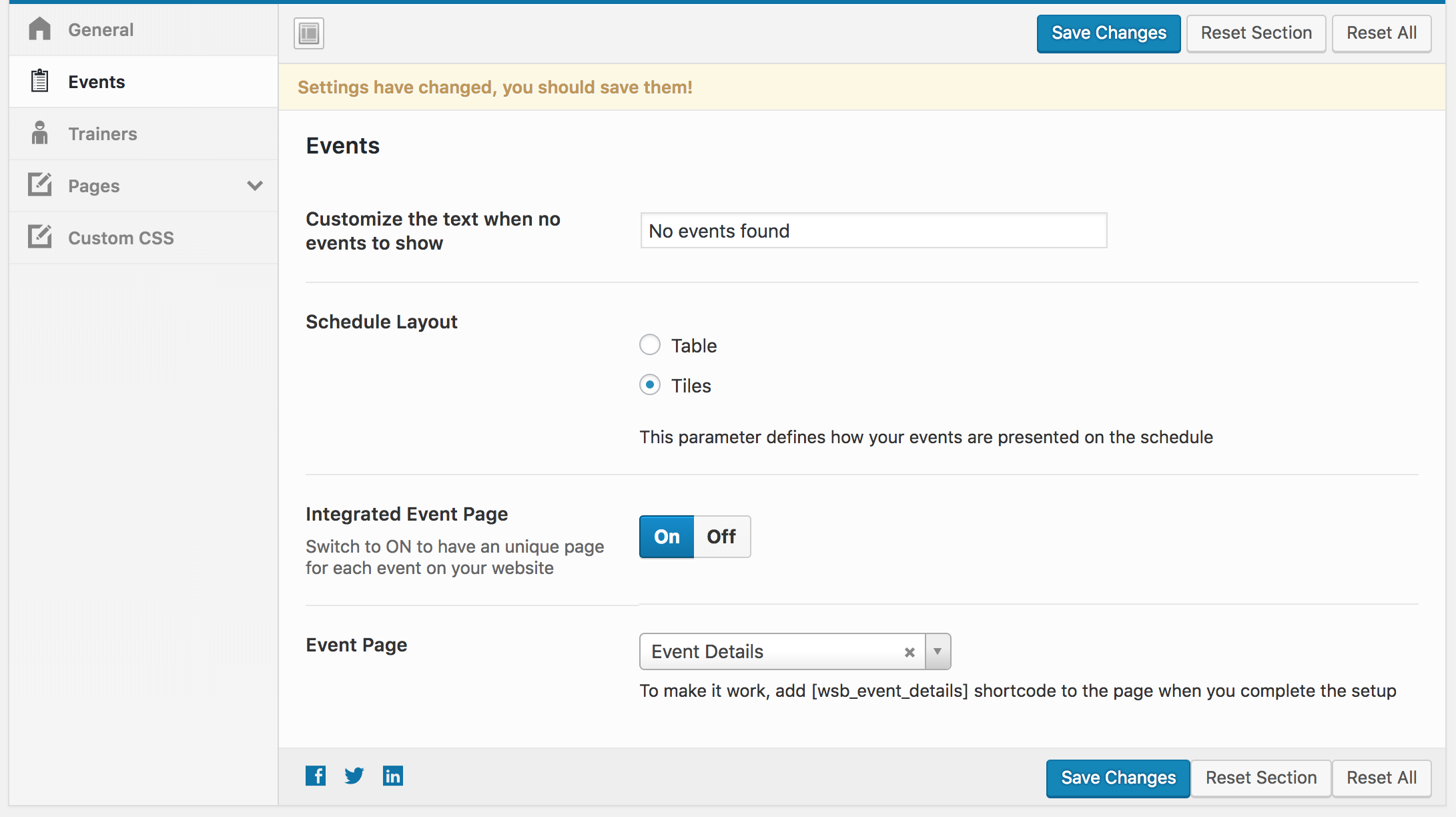Open the LinkedIn icon link
Viewport: 1456px width, 817px height.
[393, 776]
